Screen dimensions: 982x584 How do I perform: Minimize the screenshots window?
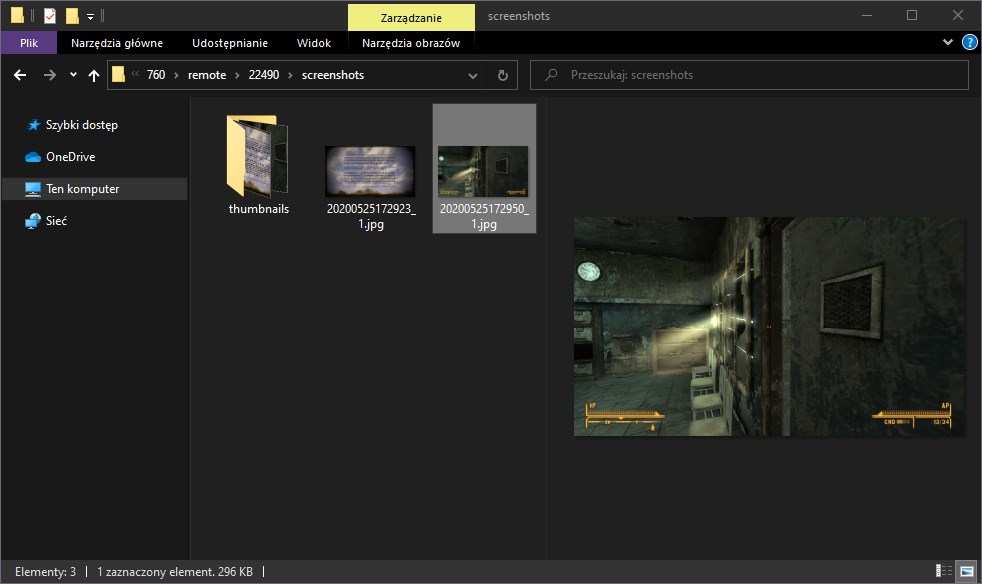click(867, 15)
